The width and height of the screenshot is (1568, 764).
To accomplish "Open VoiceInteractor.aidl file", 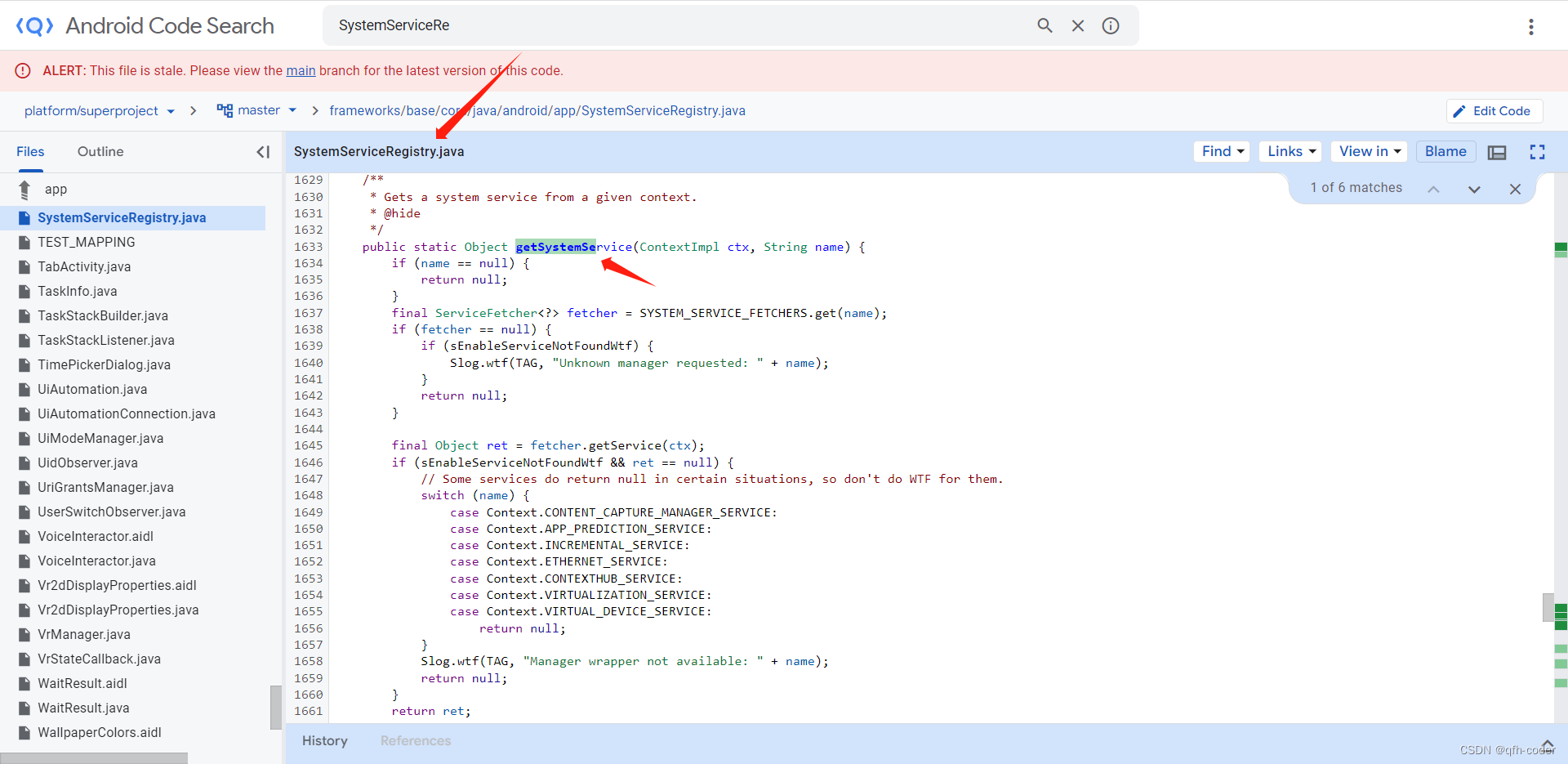I will click(x=96, y=537).
